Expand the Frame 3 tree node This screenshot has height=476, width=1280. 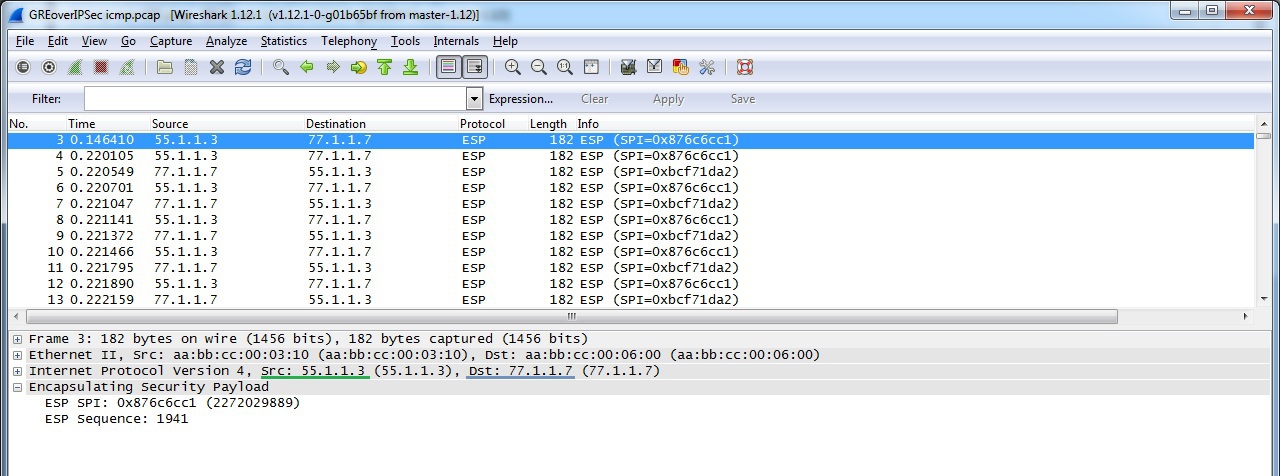[x=17, y=339]
